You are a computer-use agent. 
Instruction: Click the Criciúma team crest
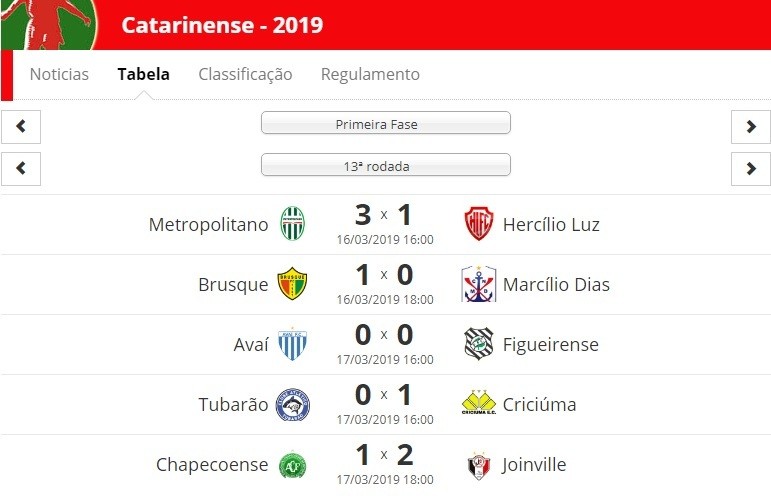pyautogui.click(x=478, y=403)
